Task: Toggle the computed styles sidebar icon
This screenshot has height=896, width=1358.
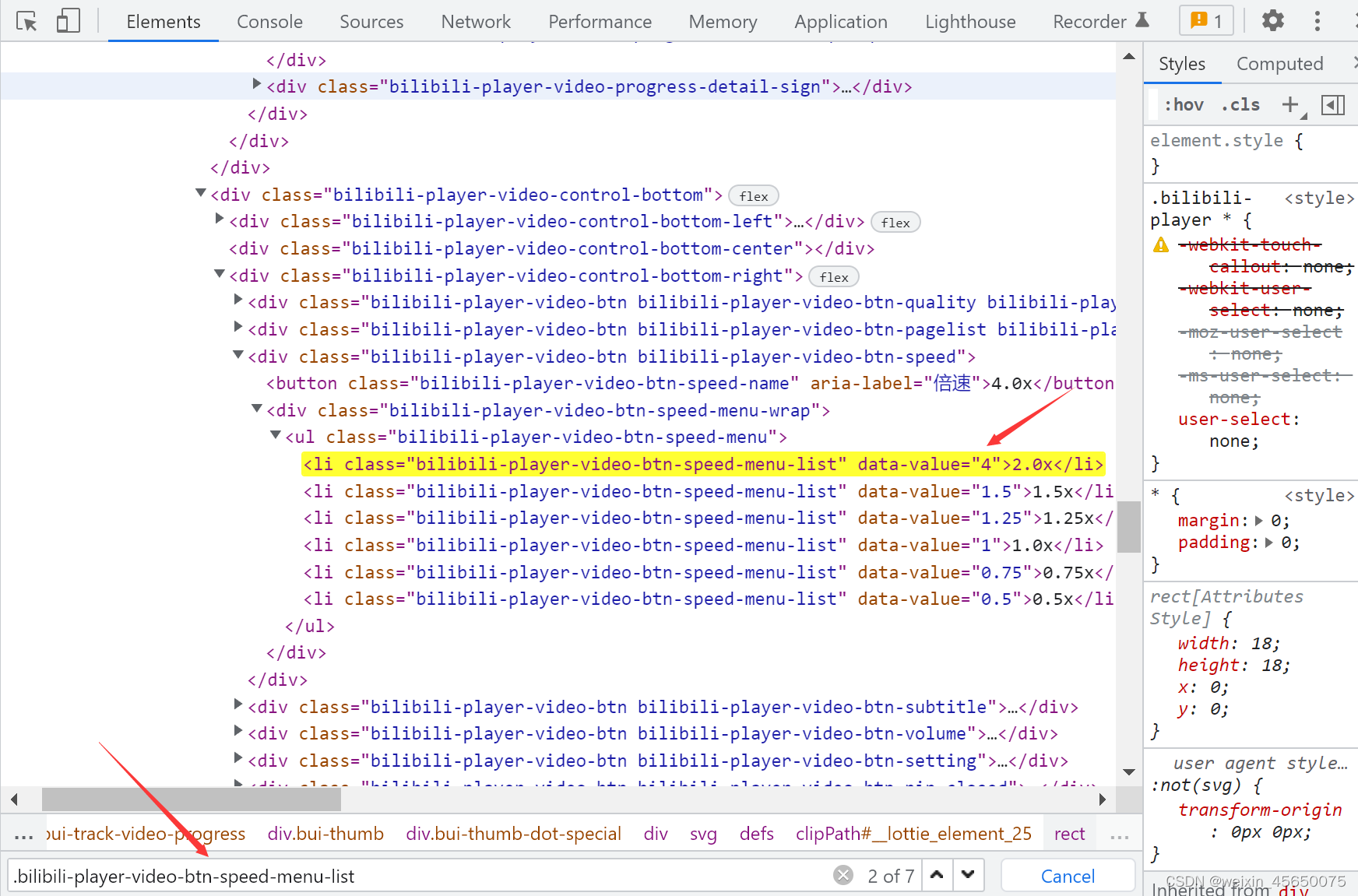Action: [x=1333, y=104]
